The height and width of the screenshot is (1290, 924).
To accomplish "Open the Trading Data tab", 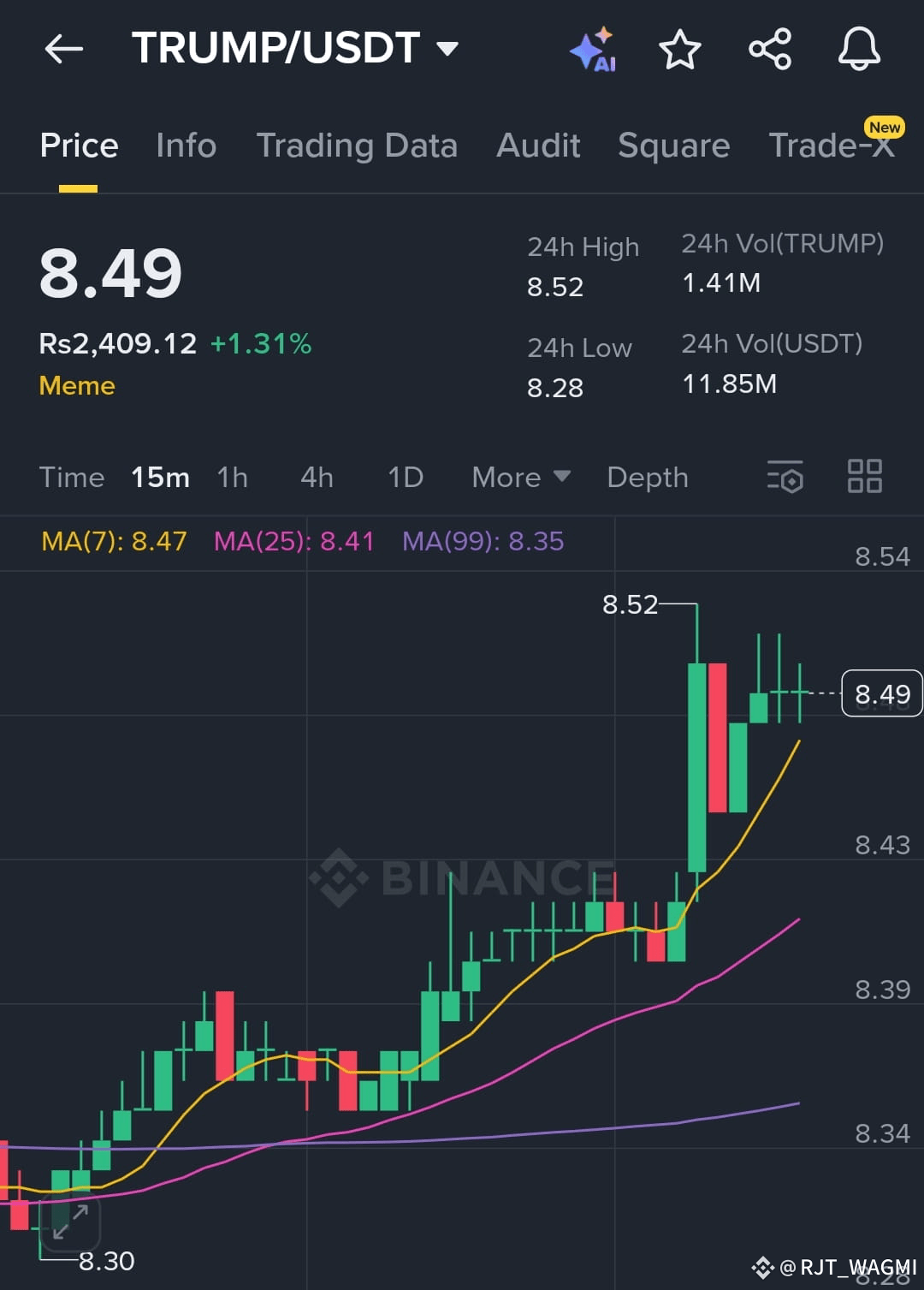I will pyautogui.click(x=357, y=146).
